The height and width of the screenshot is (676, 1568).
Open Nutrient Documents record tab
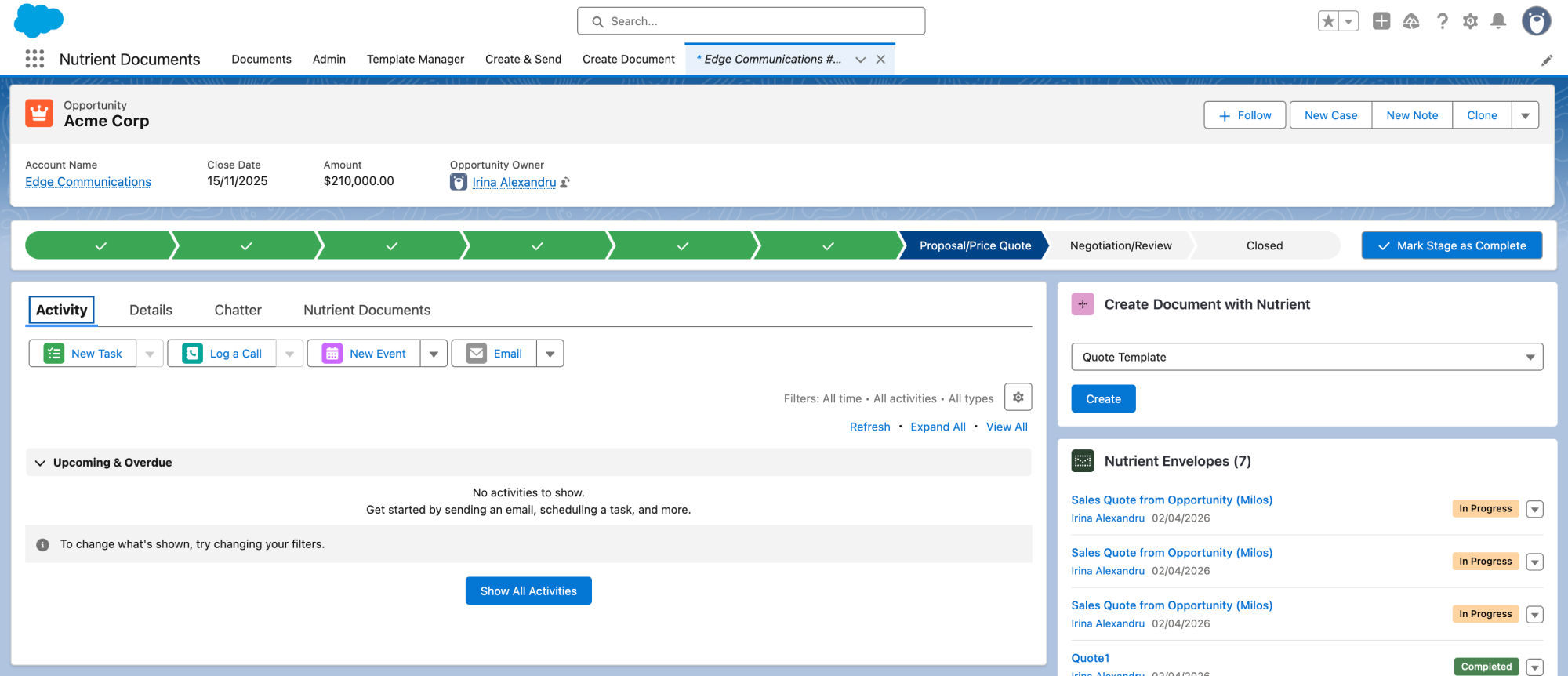tap(367, 311)
